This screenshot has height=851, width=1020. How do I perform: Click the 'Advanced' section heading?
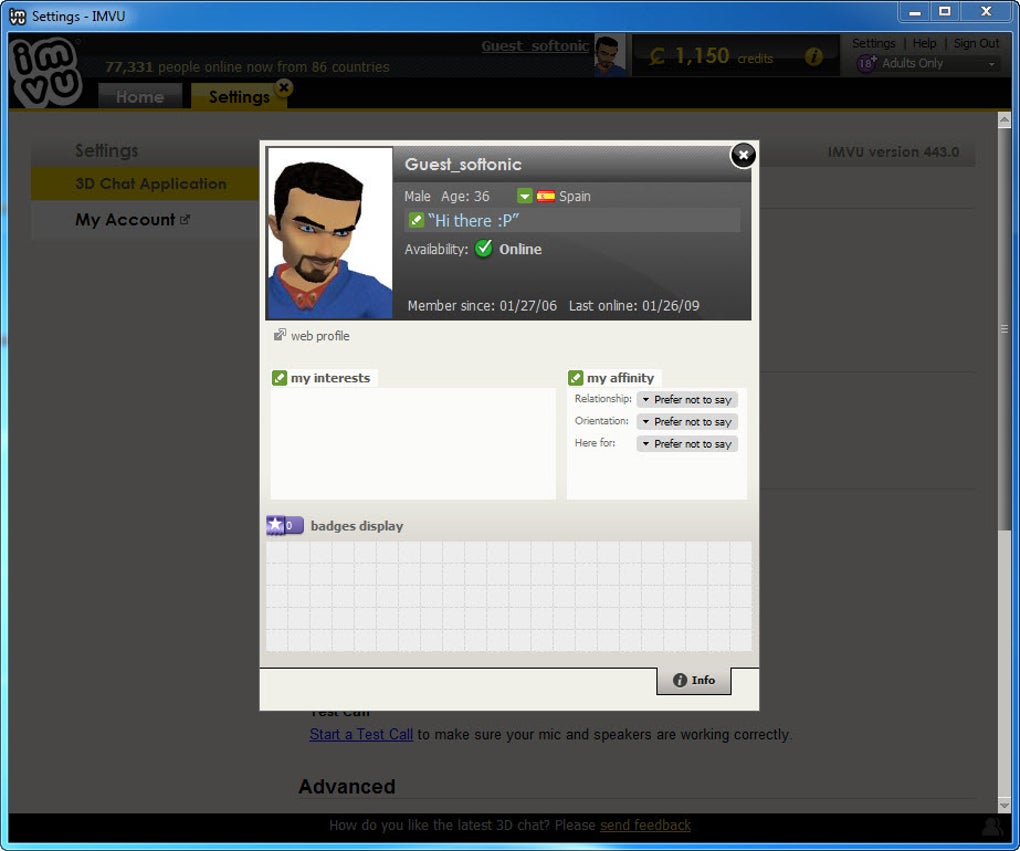[x=347, y=786]
